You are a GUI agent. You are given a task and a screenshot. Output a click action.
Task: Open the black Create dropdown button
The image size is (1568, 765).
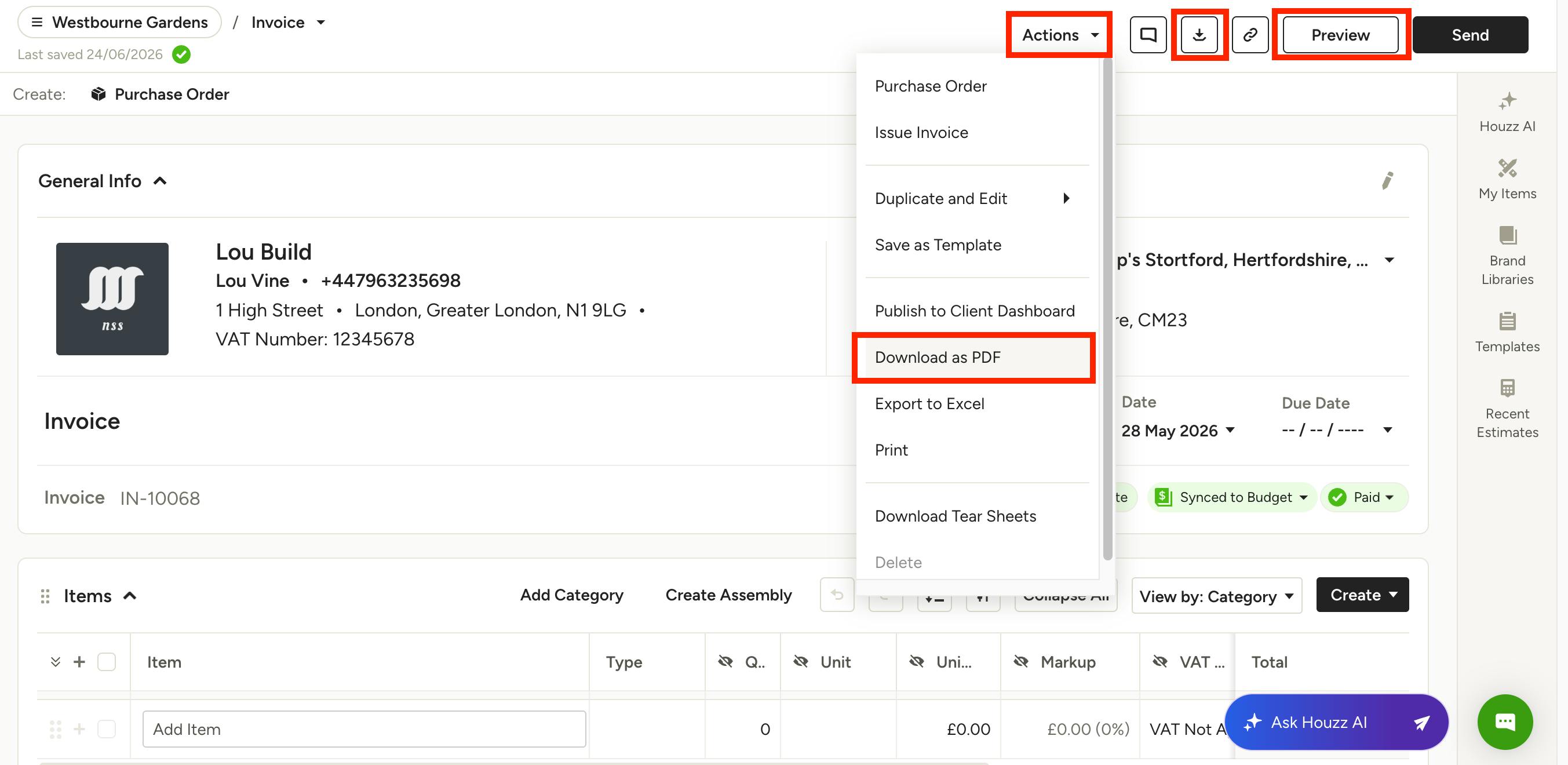pos(1362,595)
